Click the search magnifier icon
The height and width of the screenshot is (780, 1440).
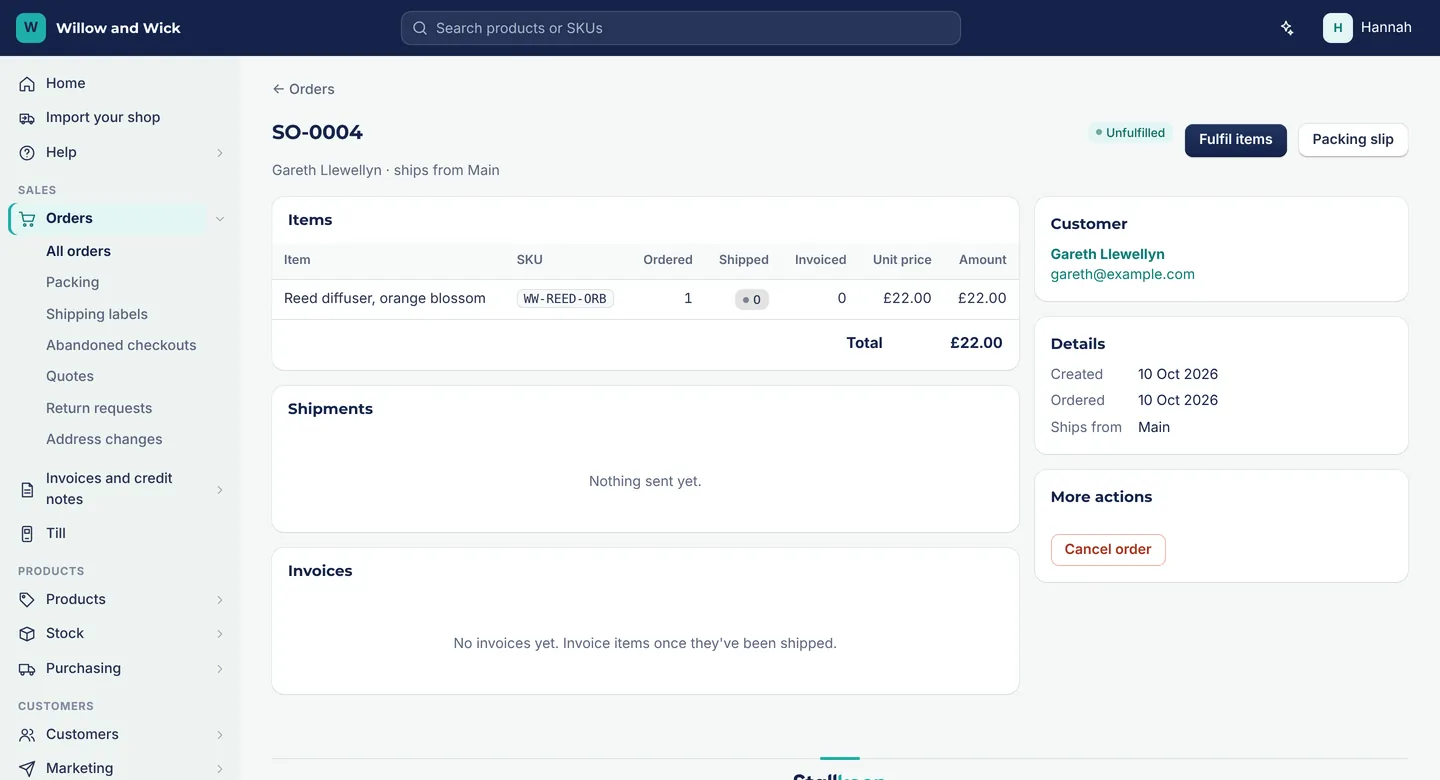tap(420, 28)
